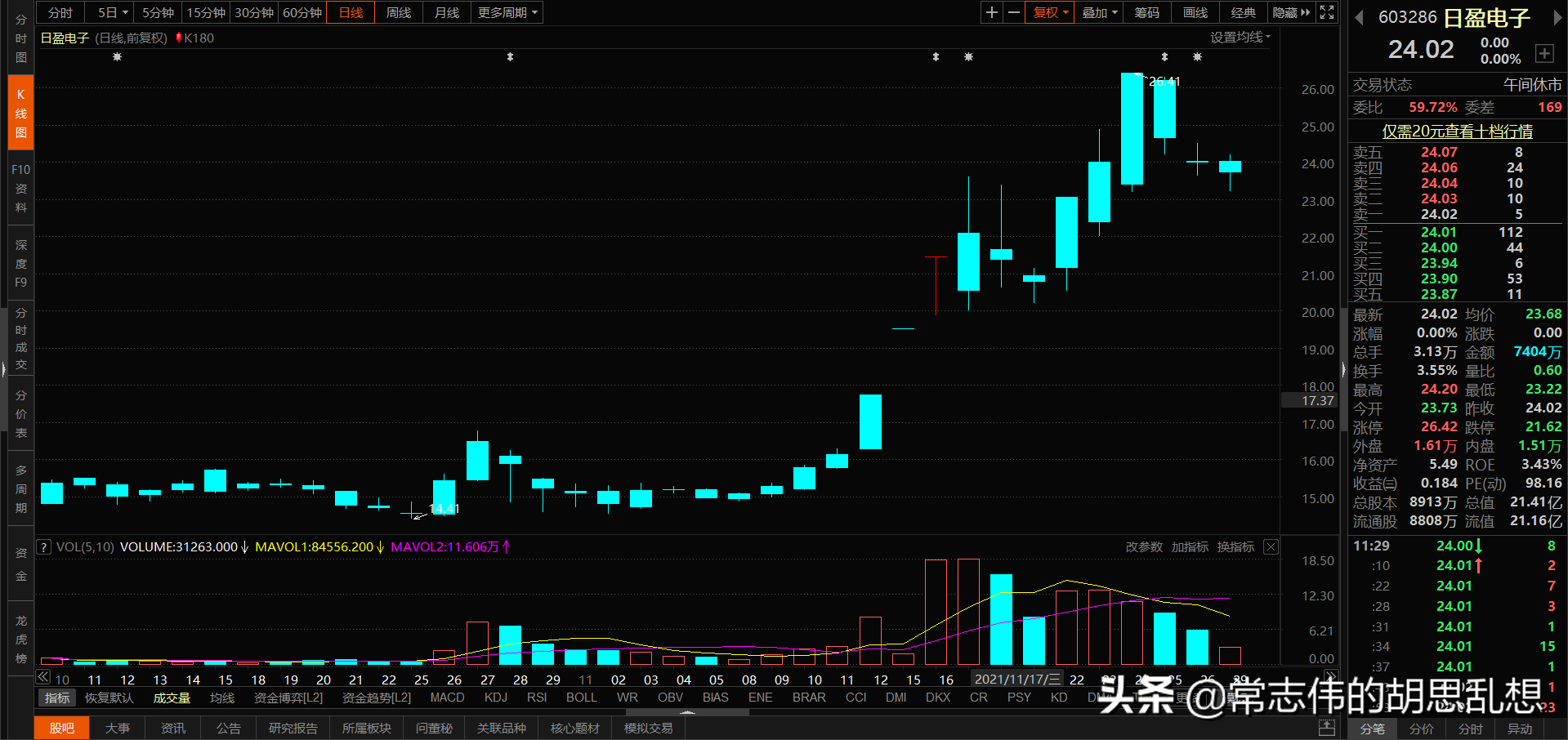The image size is (1568, 740).
Task: Open the 股吧 tab at the bottom
Action: click(61, 728)
